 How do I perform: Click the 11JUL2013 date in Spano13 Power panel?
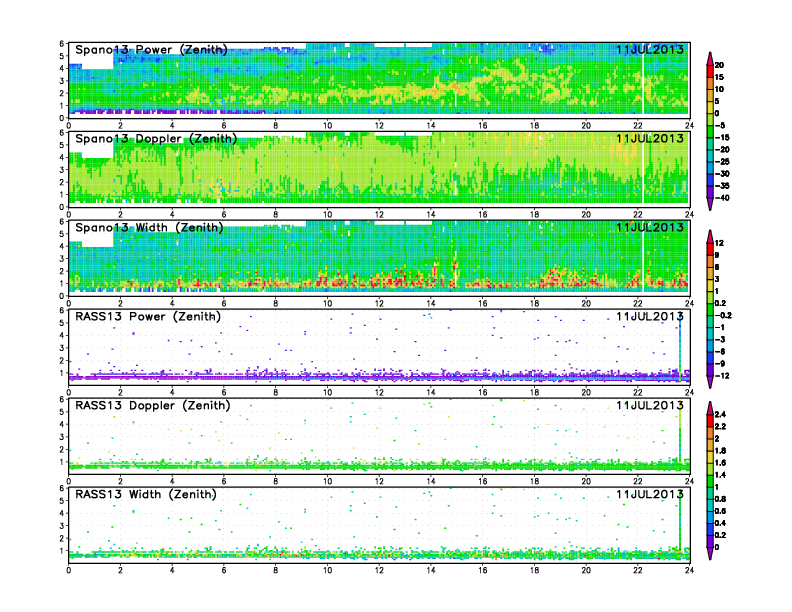(x=650, y=49)
